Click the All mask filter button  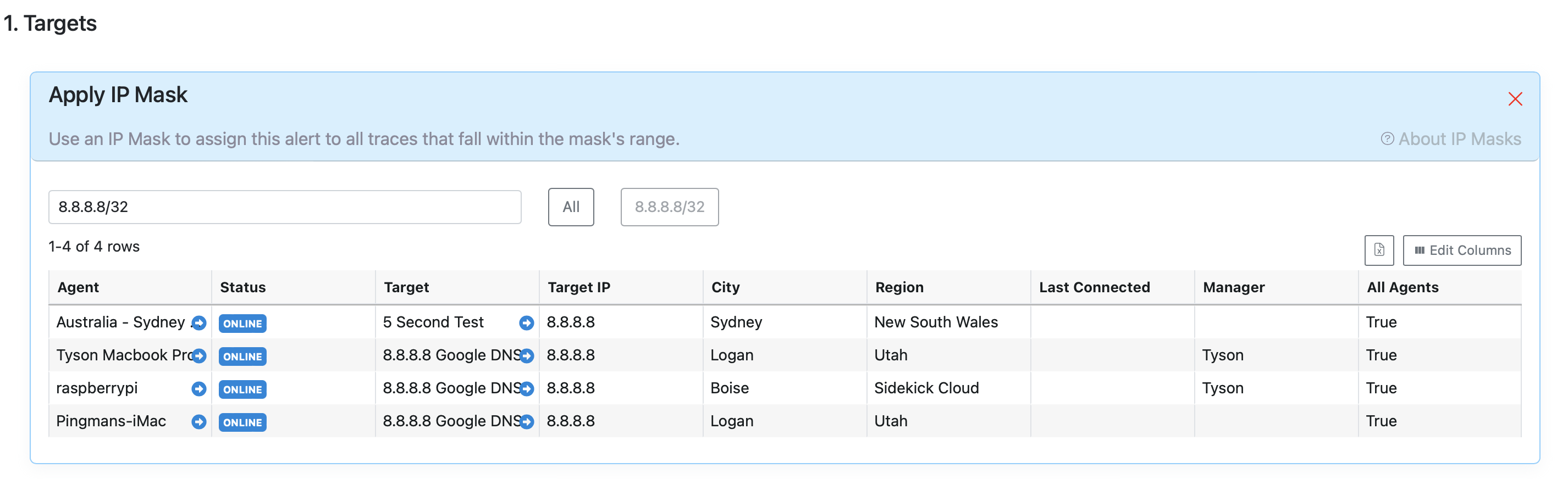tap(571, 207)
